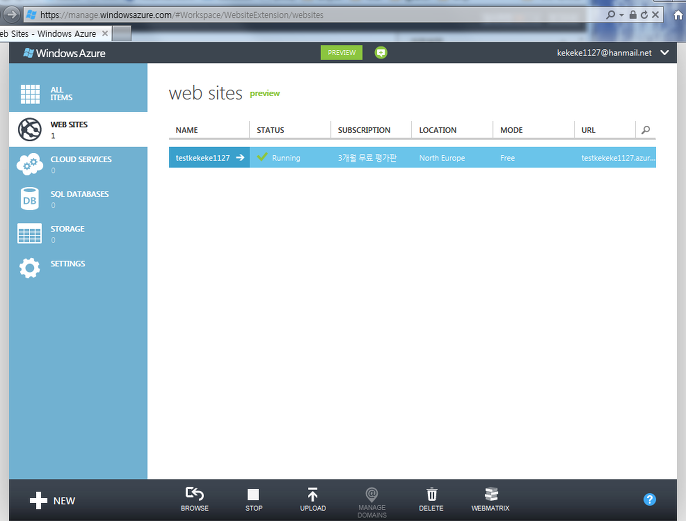Delete the site with trash icon
The height and width of the screenshot is (521, 686).
pos(431,494)
